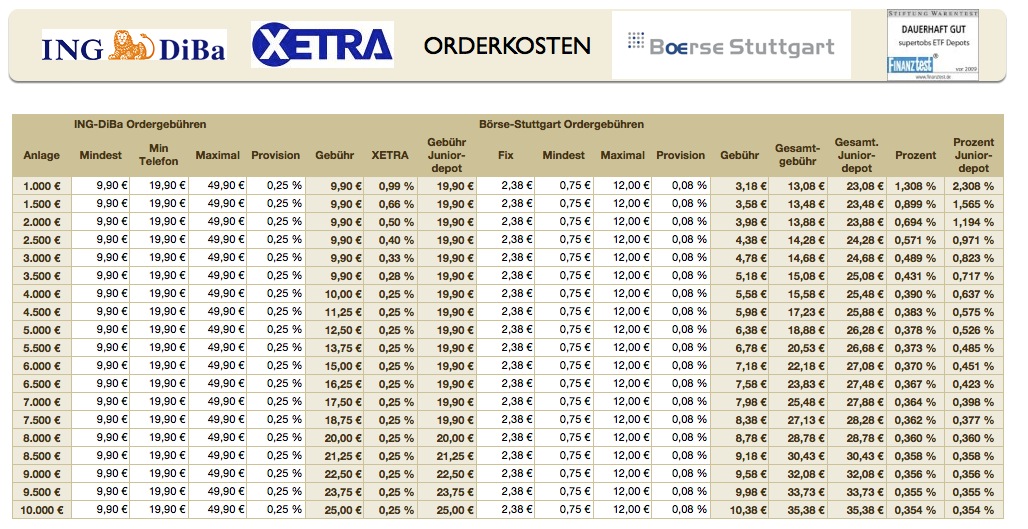The height and width of the screenshot is (529, 1028).
Task: Click the 'Prozent Junior-depot' column header
Action: [x=974, y=155]
